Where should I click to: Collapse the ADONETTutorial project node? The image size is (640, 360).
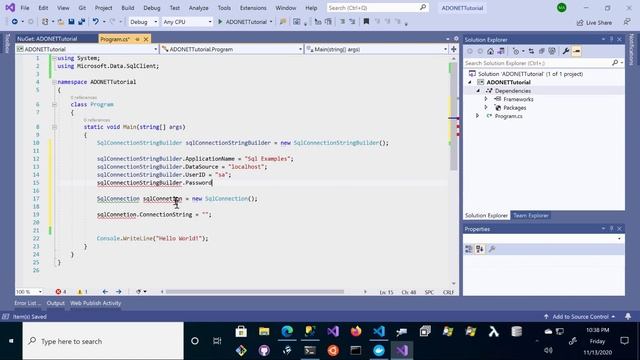pos(470,82)
